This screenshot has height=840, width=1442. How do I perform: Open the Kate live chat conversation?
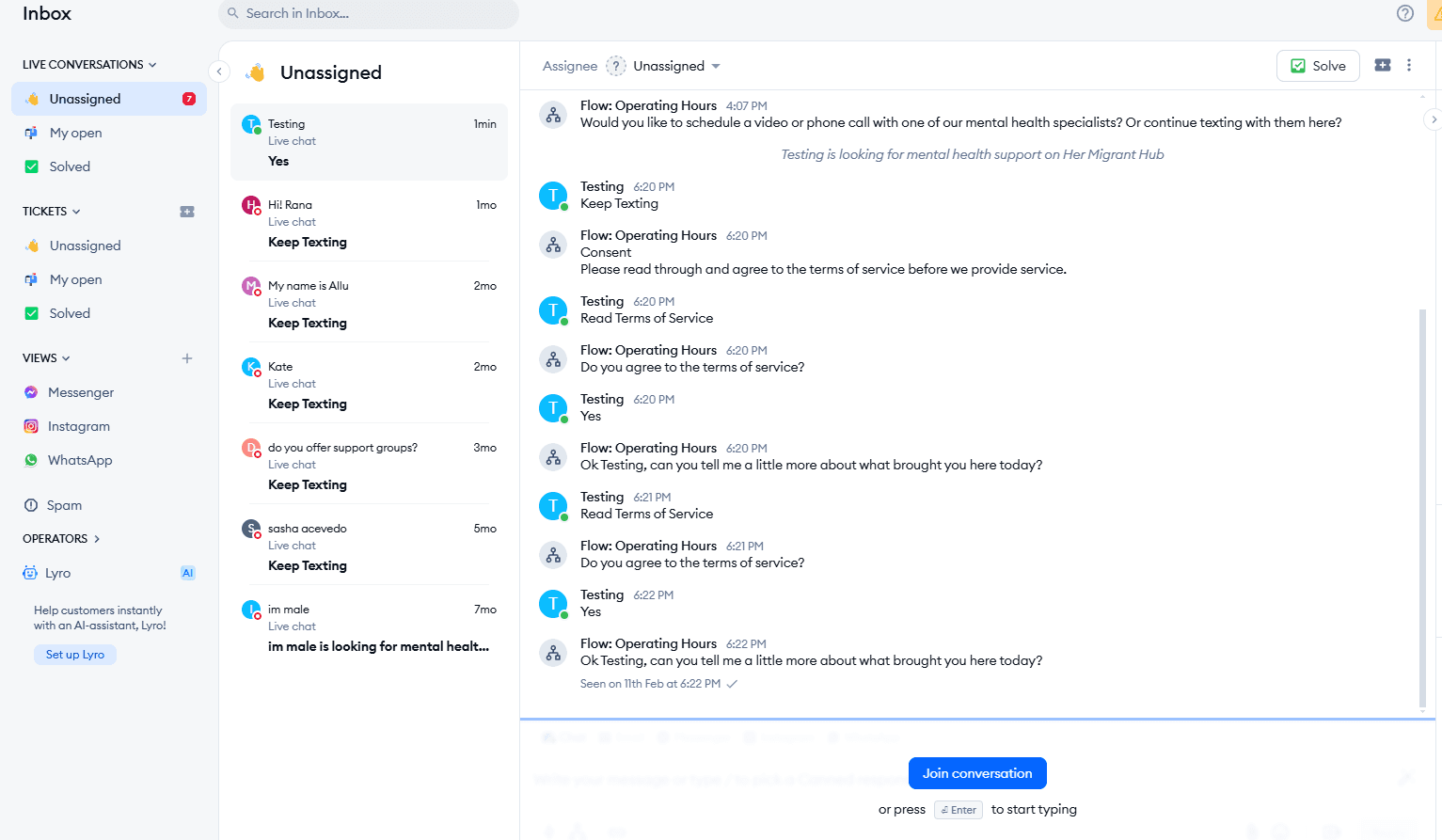(369, 384)
